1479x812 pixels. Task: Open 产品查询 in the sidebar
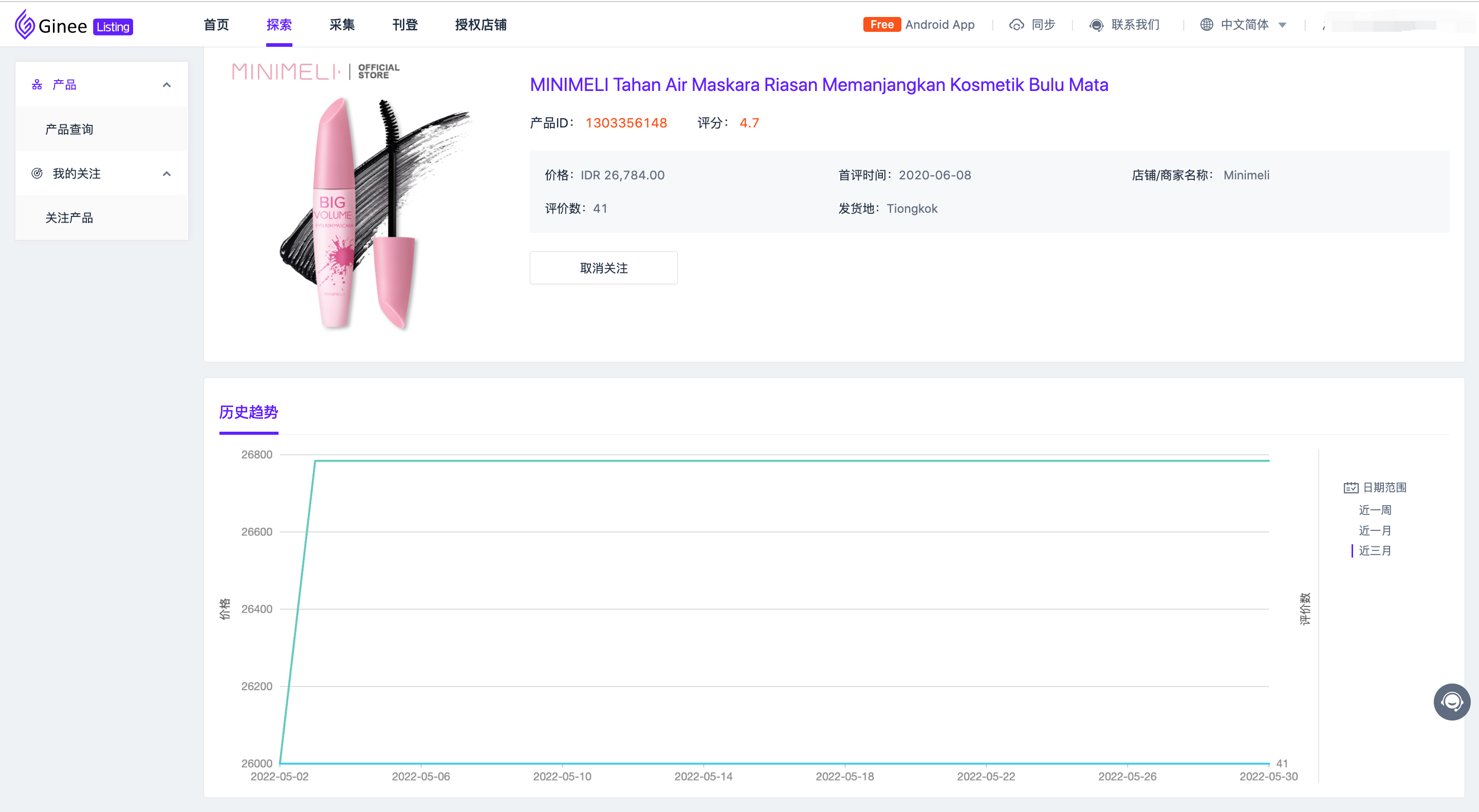coord(69,129)
